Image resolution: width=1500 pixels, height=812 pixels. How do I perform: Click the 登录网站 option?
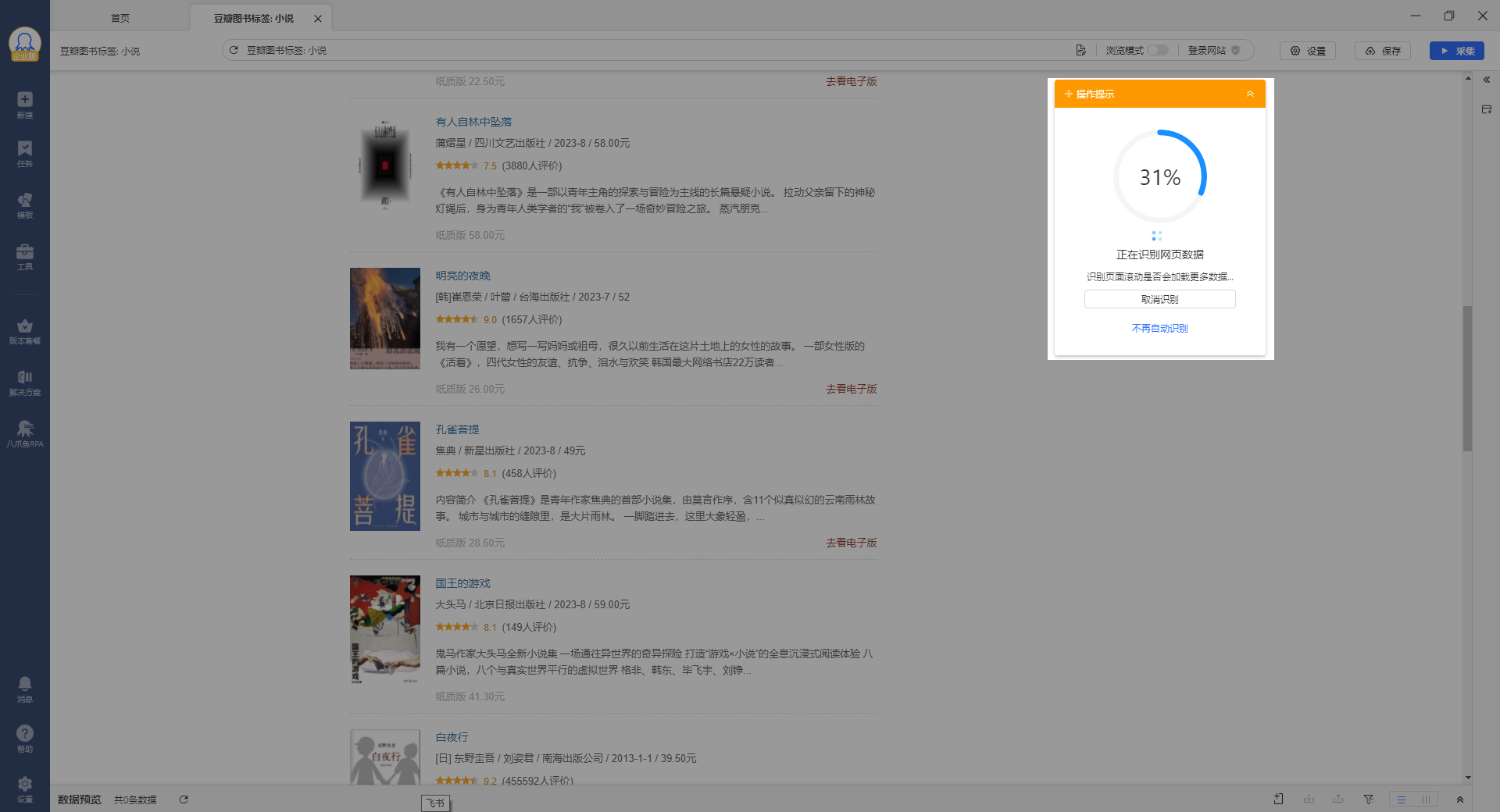pos(1207,50)
